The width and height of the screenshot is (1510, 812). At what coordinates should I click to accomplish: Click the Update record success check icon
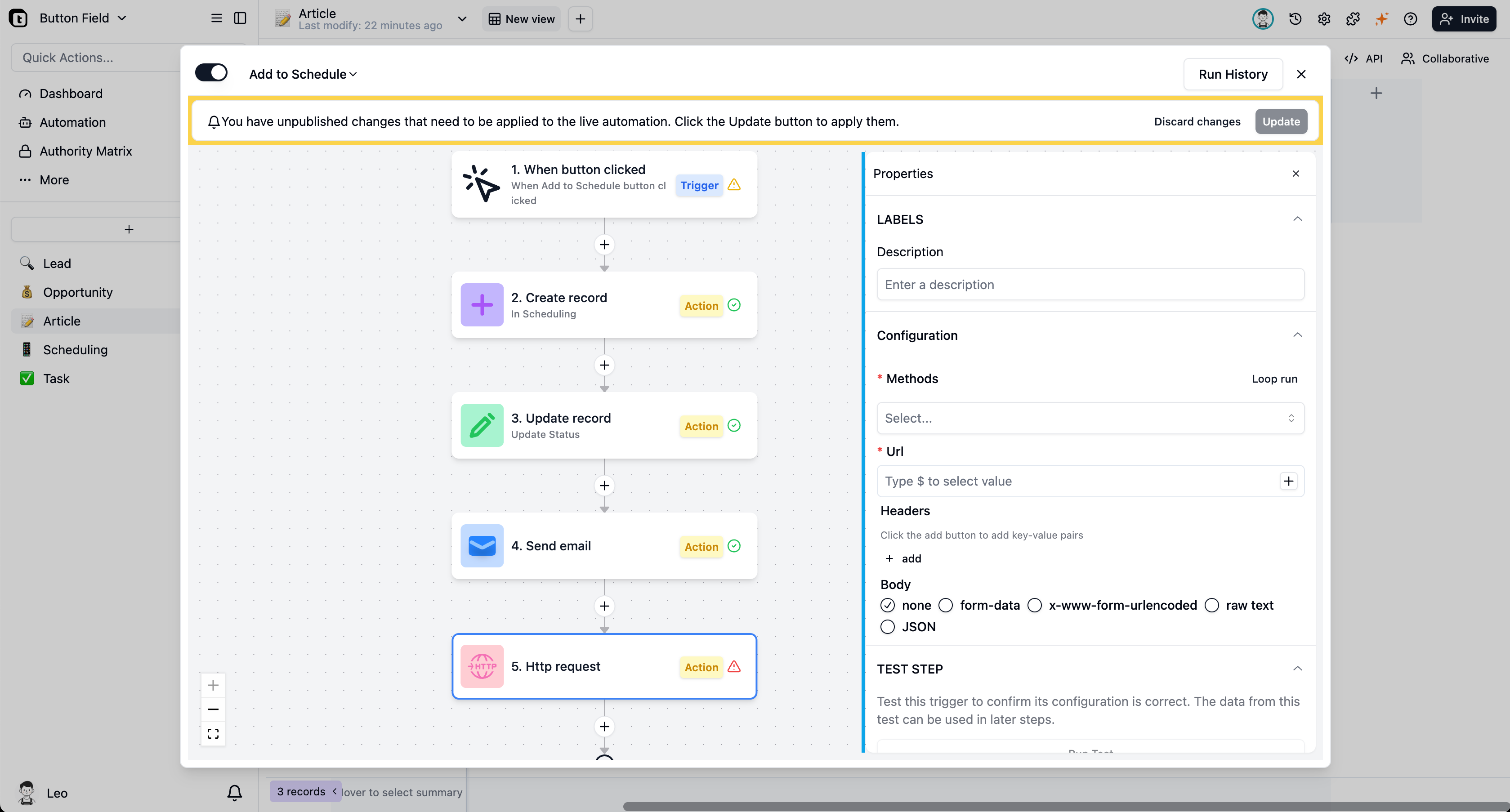734,425
